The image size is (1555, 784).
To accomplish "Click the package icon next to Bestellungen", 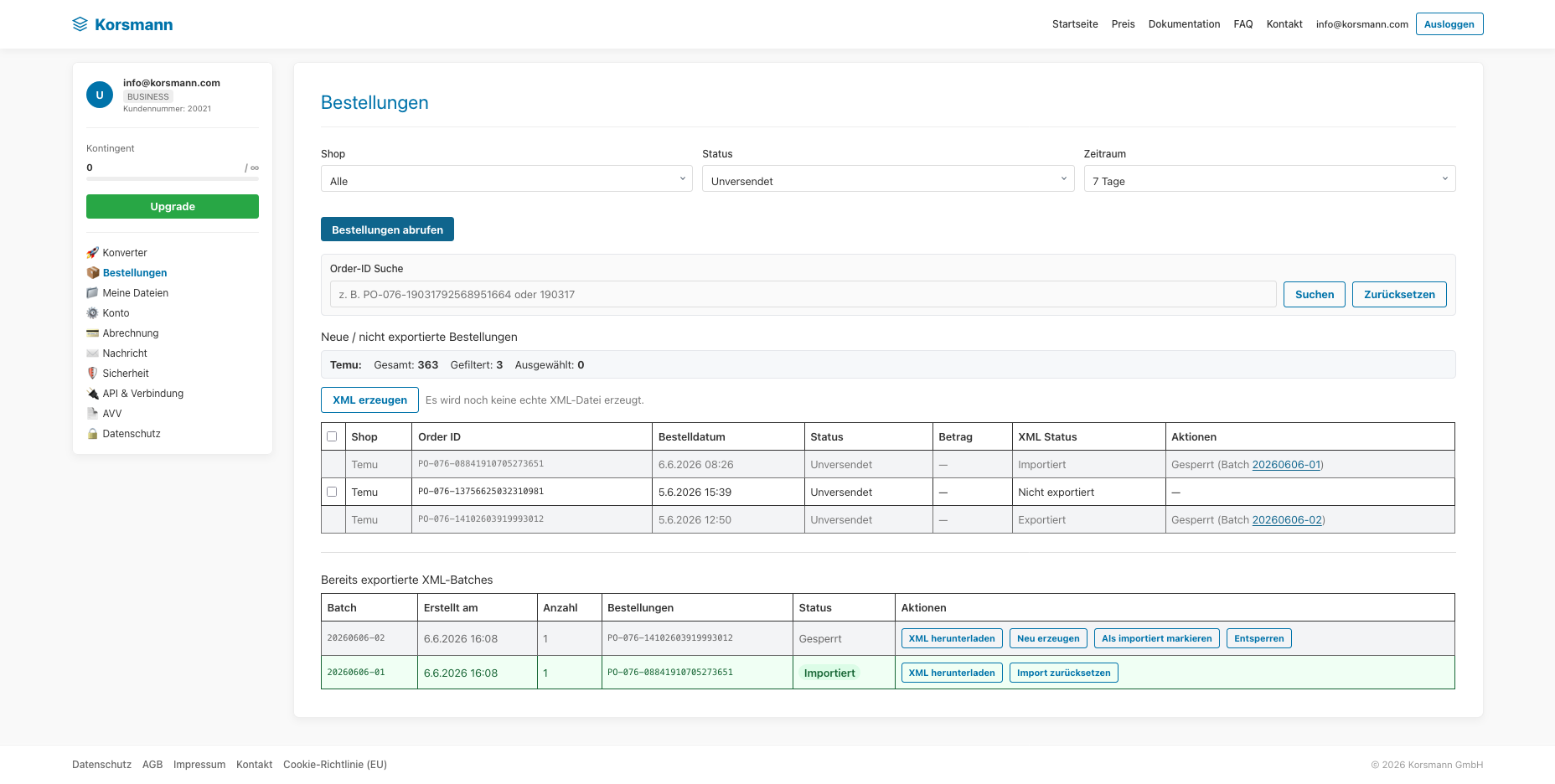I will (x=93, y=273).
